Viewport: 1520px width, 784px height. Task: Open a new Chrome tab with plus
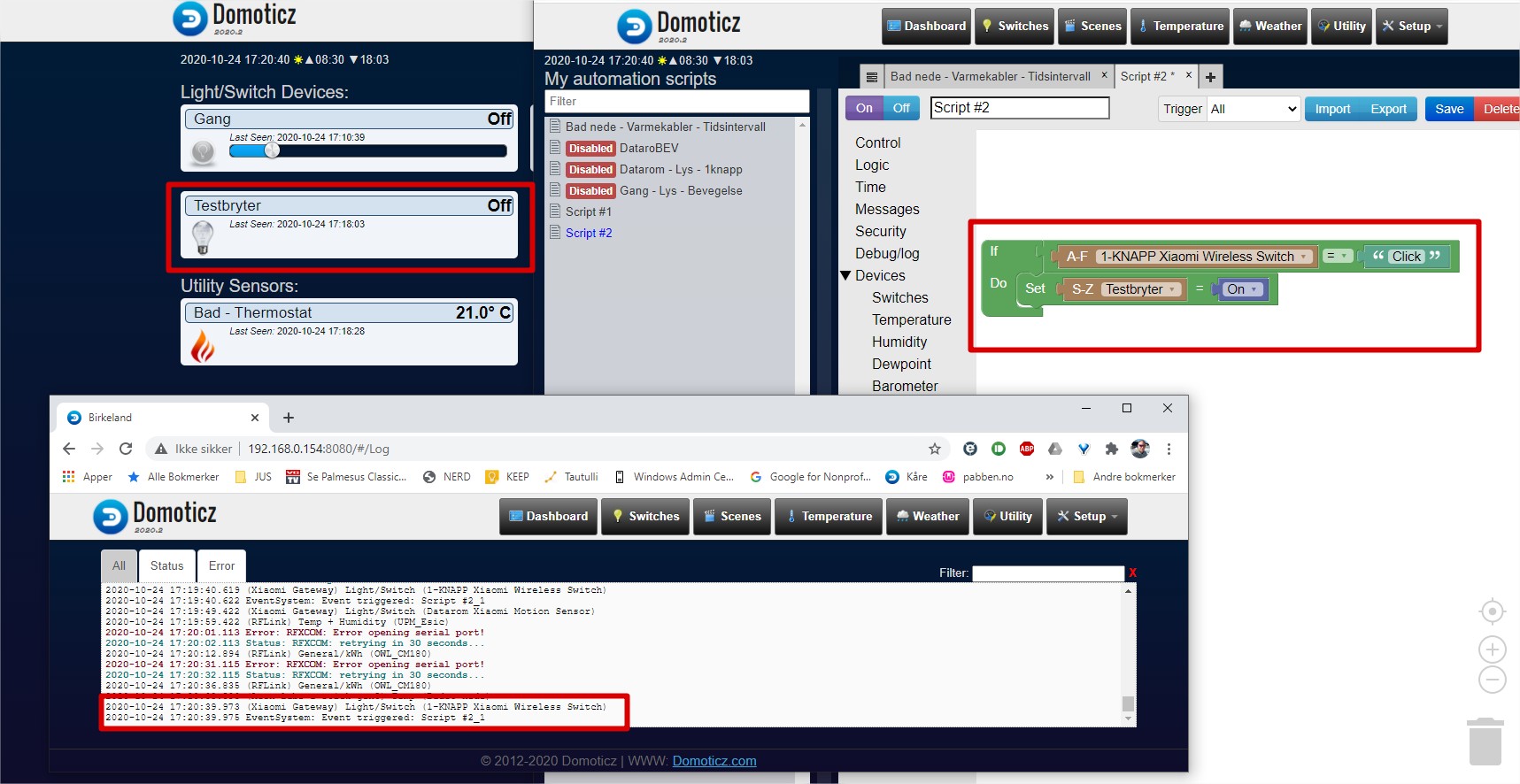(289, 418)
